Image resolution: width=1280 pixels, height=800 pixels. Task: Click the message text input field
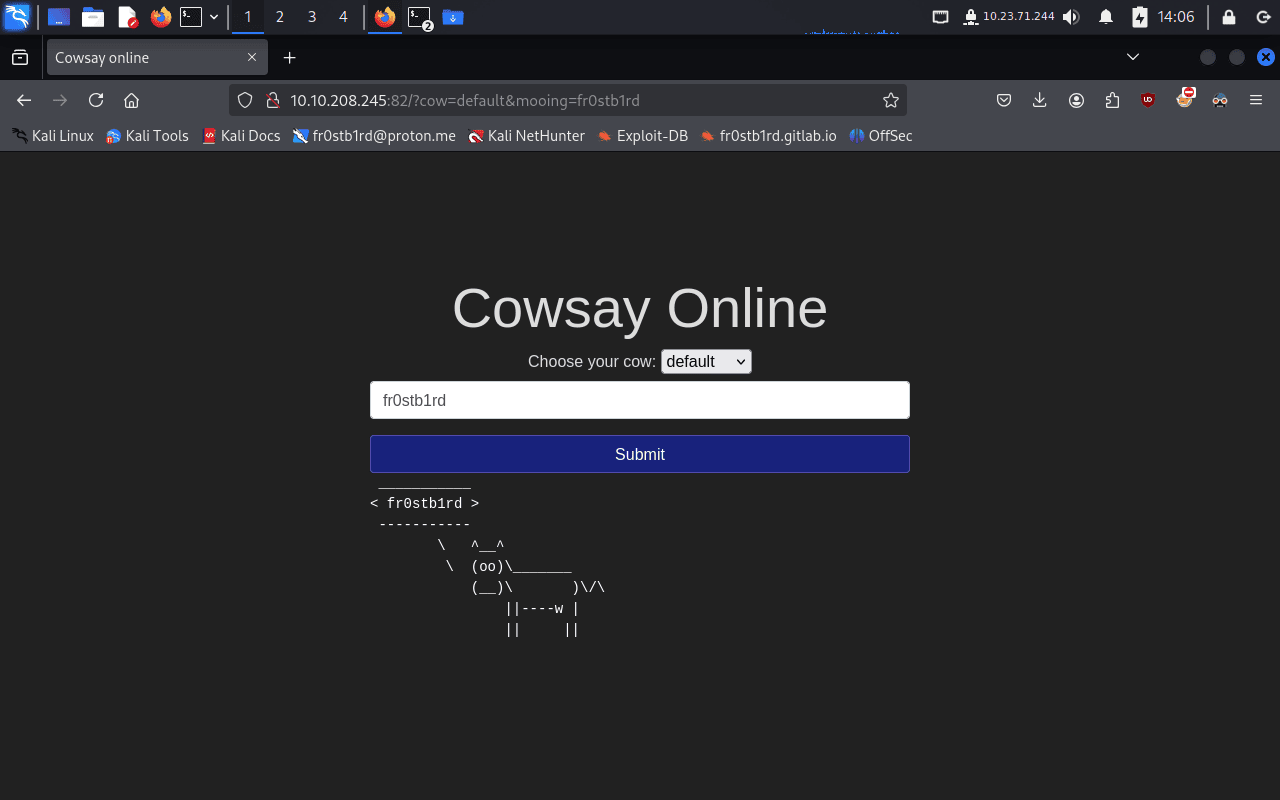(640, 400)
